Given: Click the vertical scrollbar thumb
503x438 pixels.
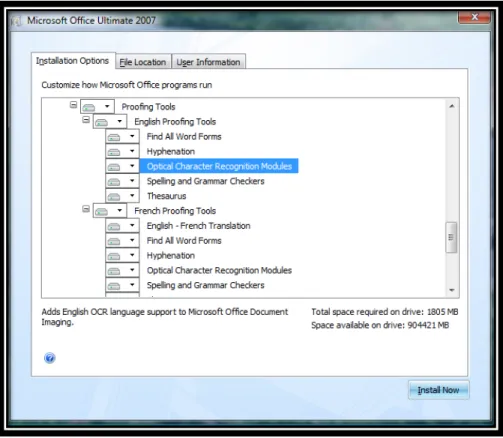Looking at the screenshot, I should tap(451, 237).
